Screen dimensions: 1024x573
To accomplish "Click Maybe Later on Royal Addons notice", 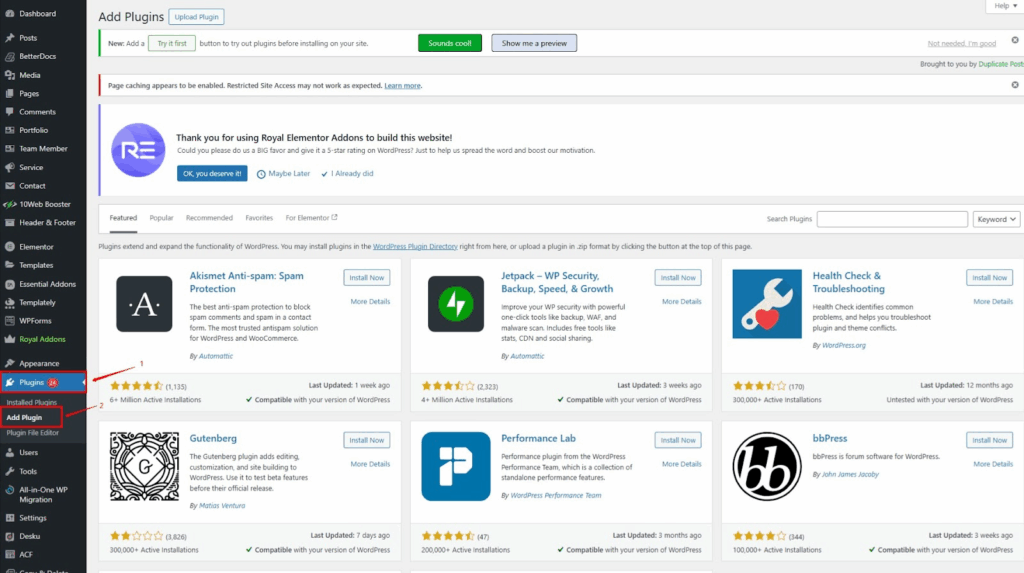I will [283, 174].
